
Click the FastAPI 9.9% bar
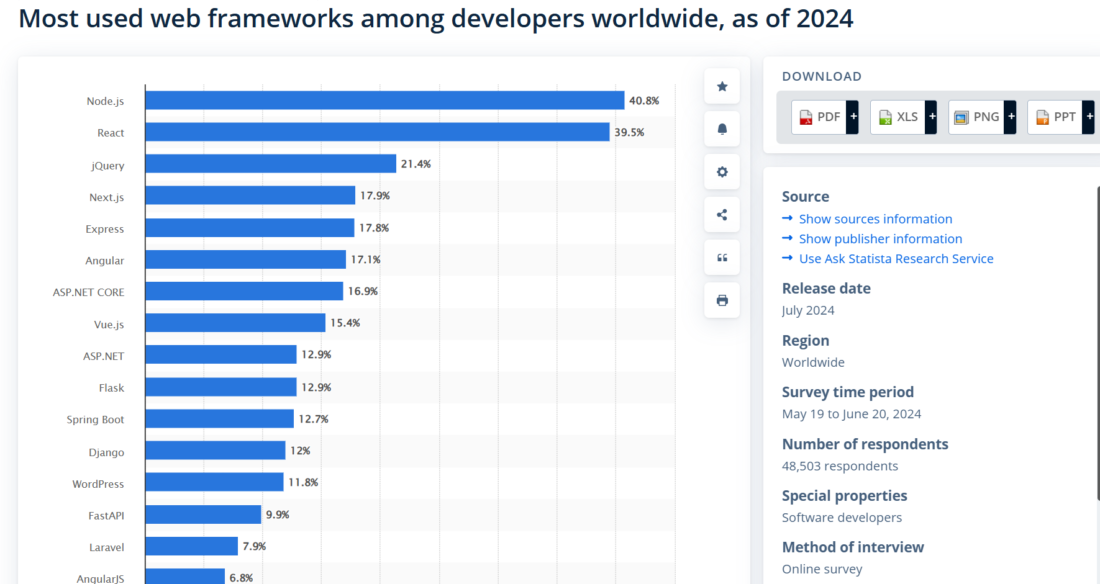tap(203, 515)
